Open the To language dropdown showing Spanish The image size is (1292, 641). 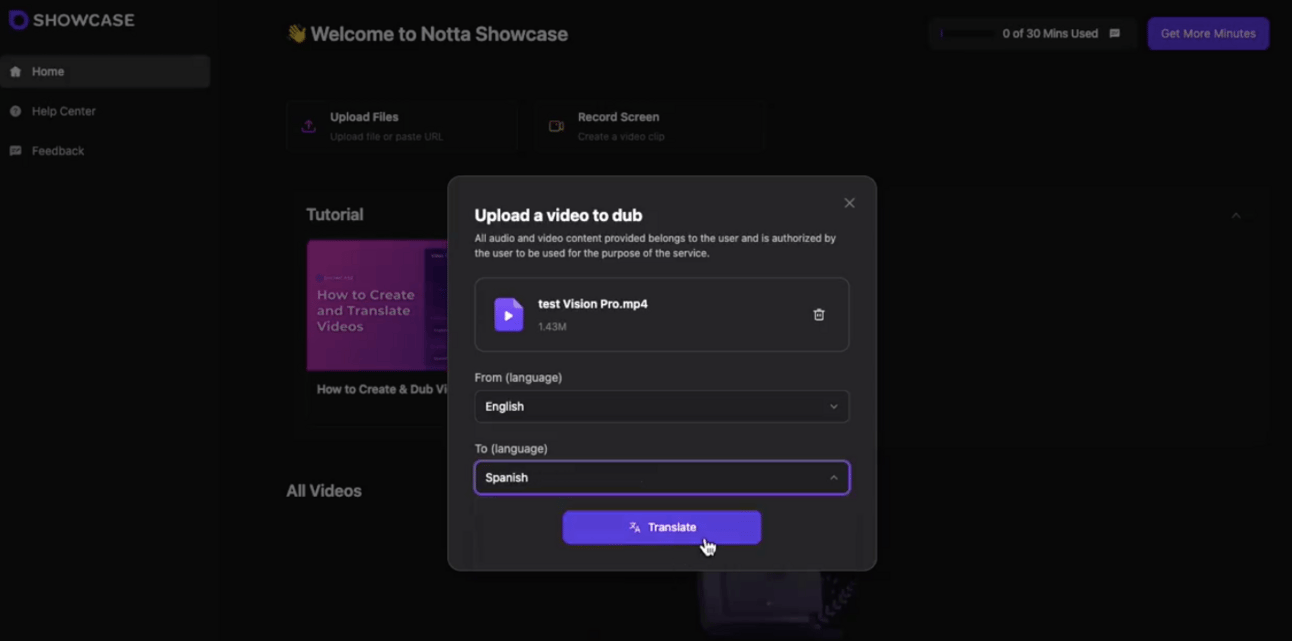tap(662, 478)
